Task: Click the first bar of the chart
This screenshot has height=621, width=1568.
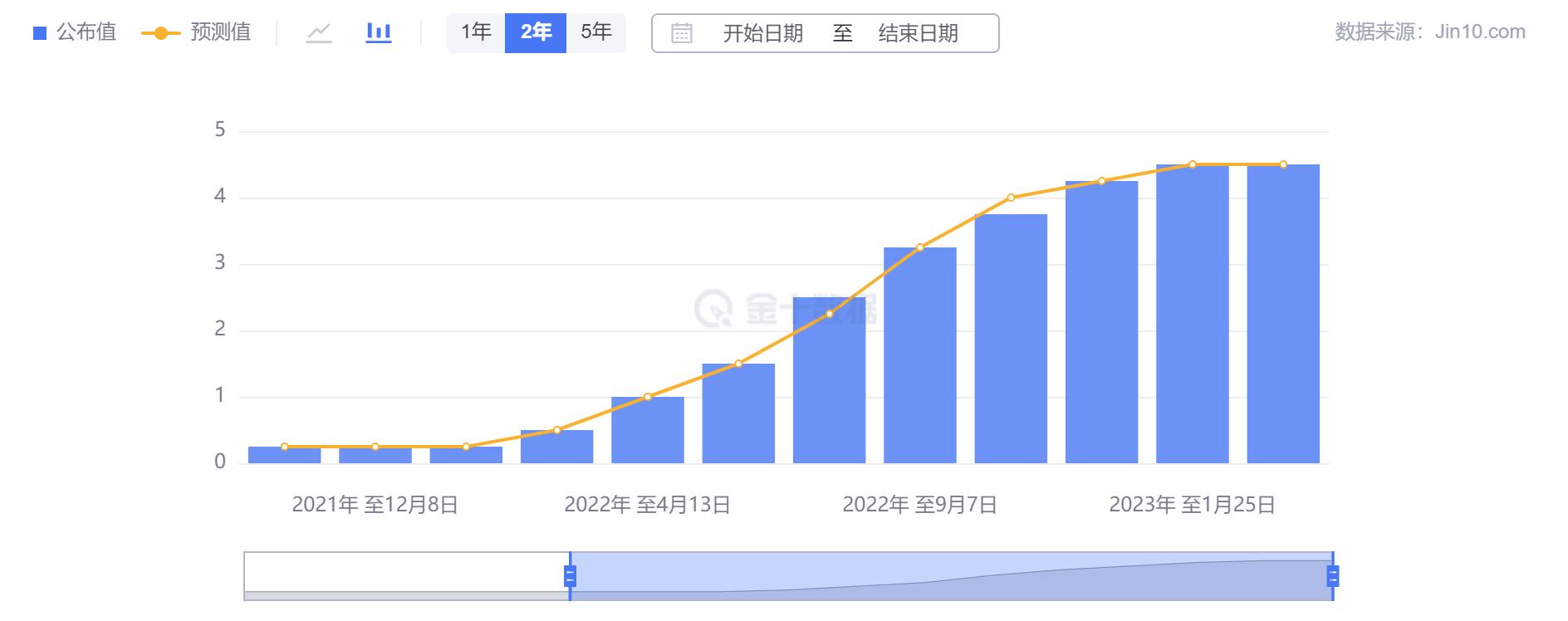Action: point(284,455)
